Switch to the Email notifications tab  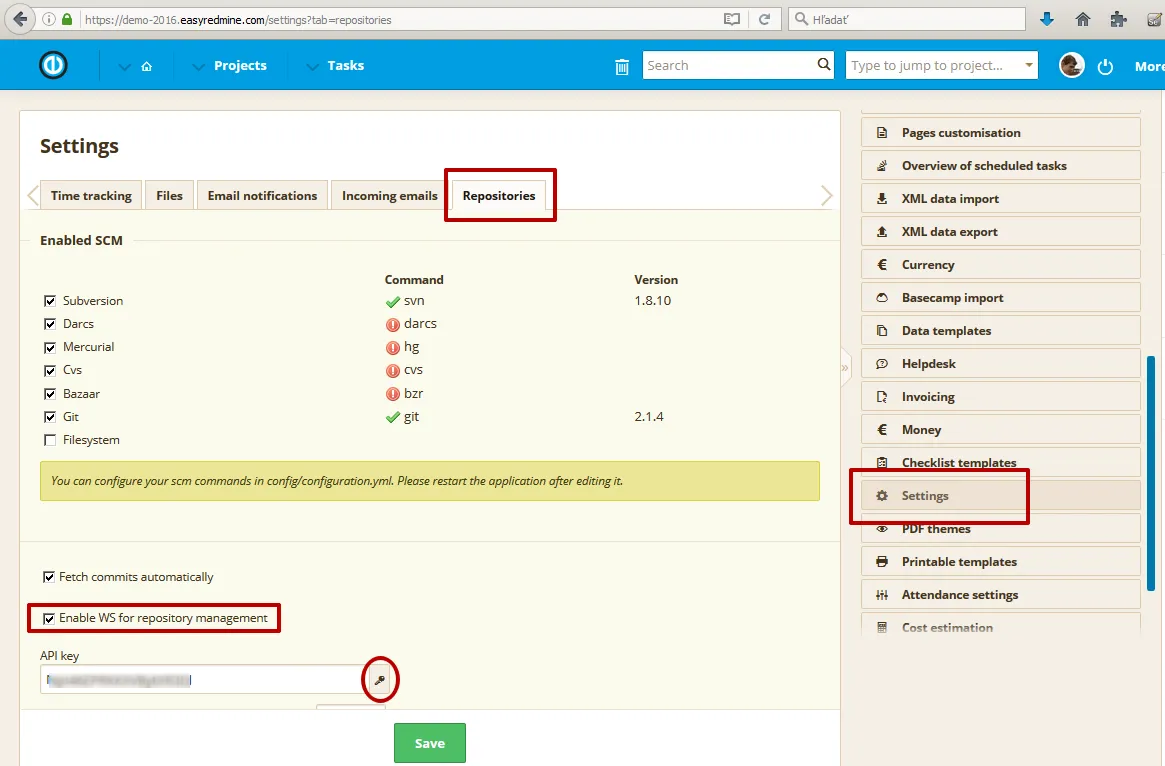coord(262,196)
